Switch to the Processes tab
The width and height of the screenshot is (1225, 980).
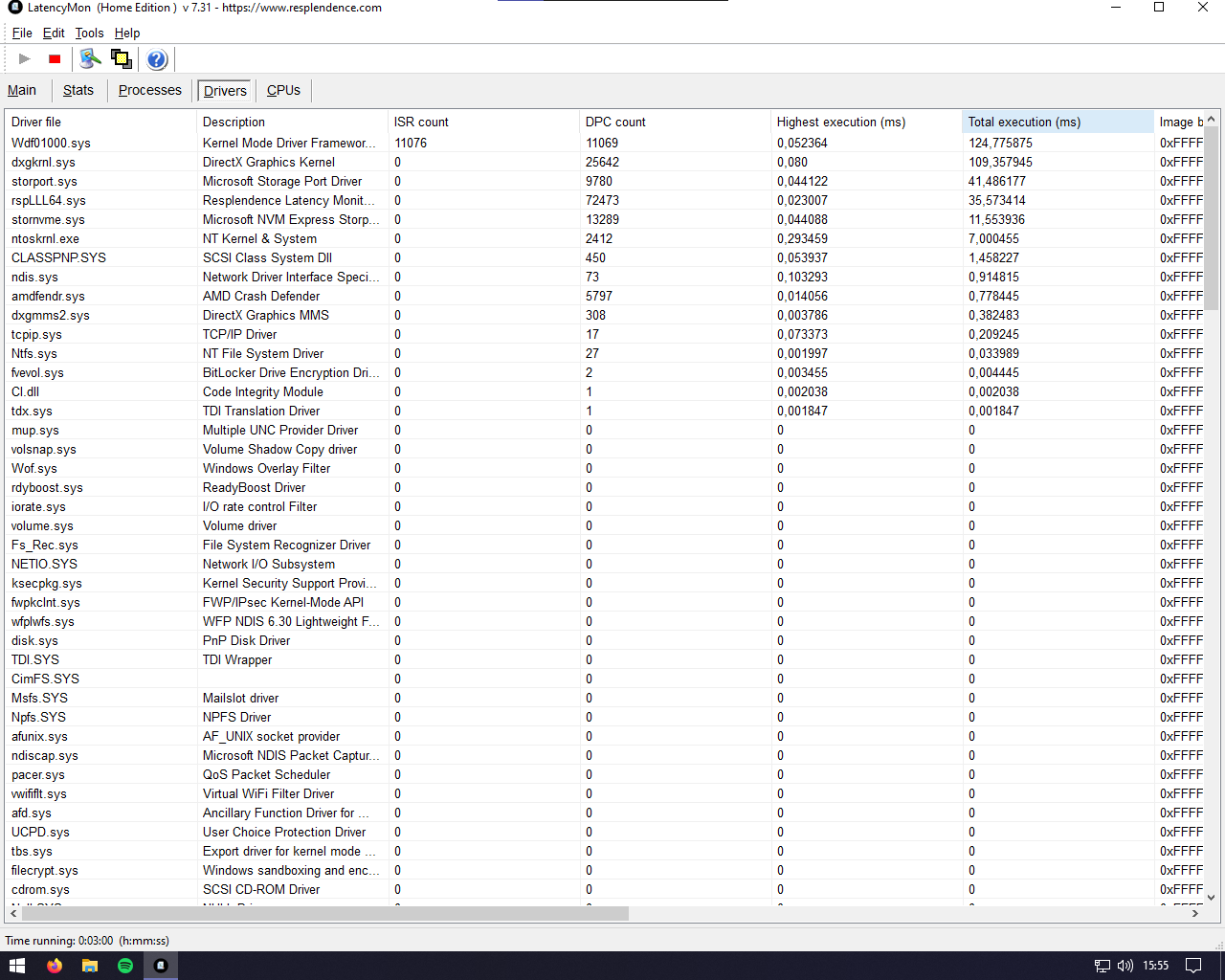click(x=149, y=90)
